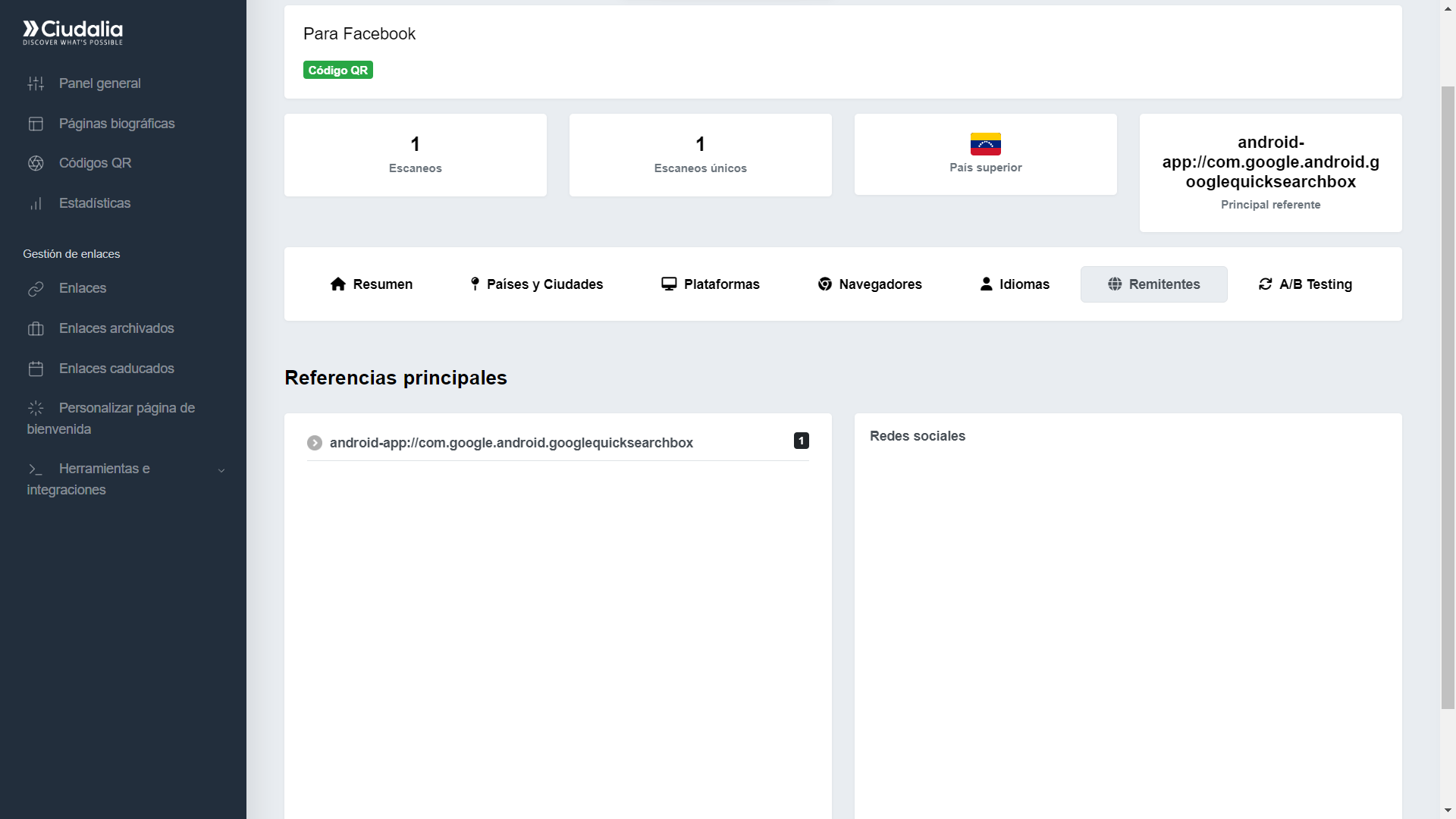
Task: Open the Países y Ciudades tab
Action: (536, 284)
